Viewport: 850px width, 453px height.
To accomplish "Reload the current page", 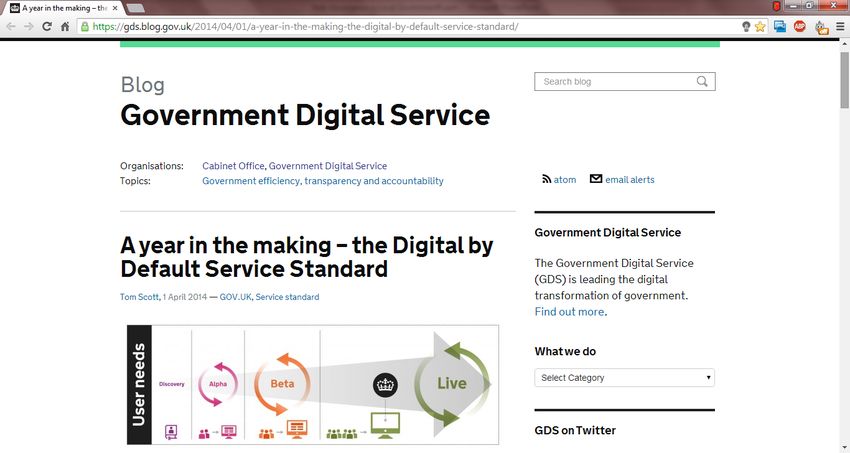I will [x=47, y=27].
